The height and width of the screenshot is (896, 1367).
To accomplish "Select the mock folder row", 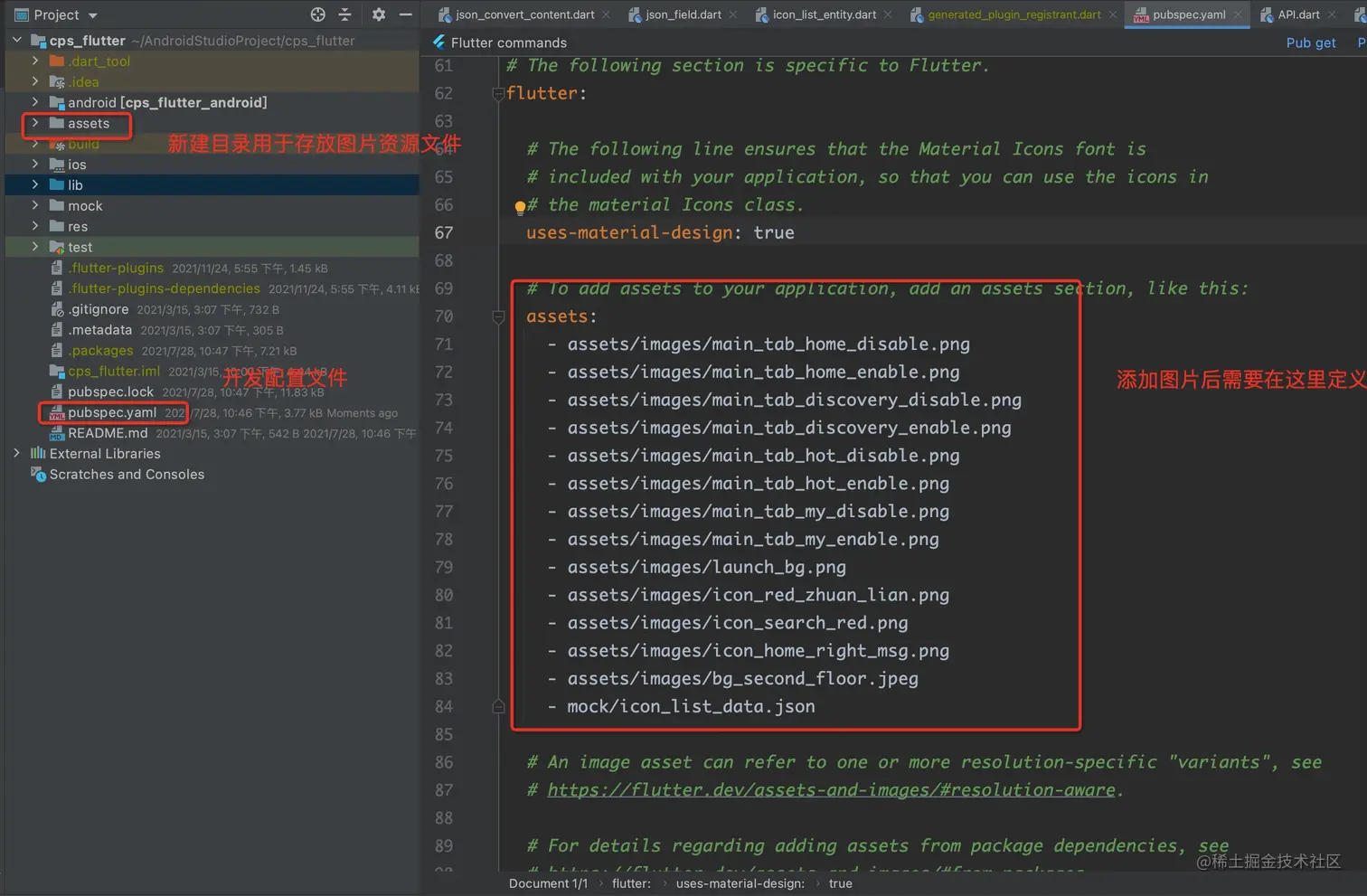I will (x=212, y=206).
